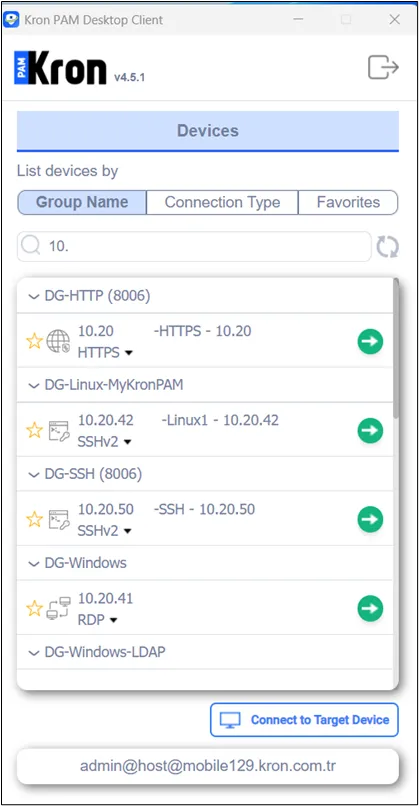
Task: Collapse the DG-Windows-LDAP group
Action: [34, 652]
